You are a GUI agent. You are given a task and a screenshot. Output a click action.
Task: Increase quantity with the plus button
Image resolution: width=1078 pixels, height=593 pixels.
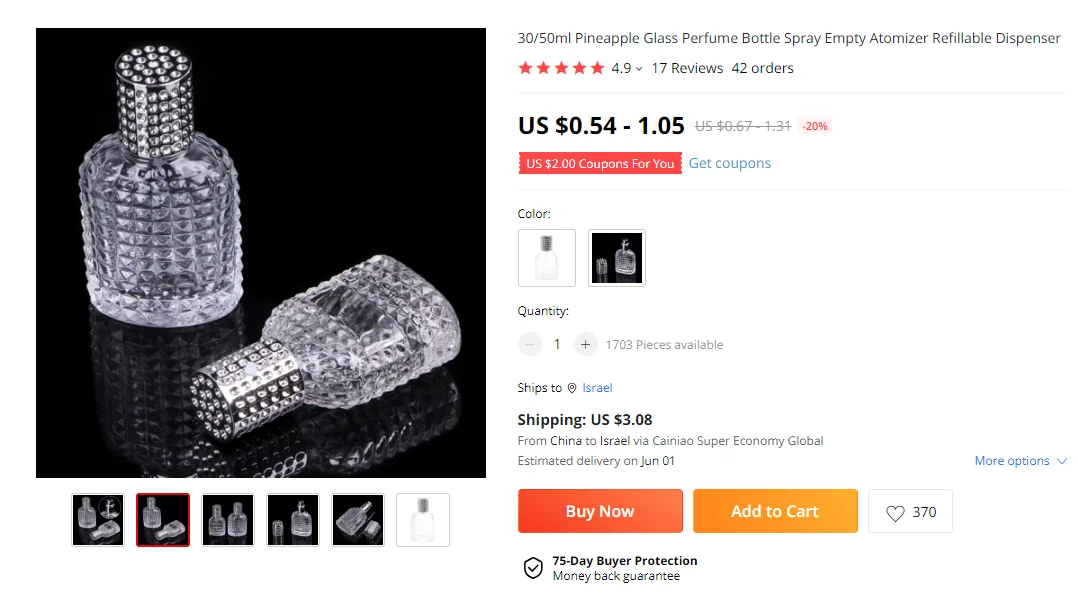585,344
